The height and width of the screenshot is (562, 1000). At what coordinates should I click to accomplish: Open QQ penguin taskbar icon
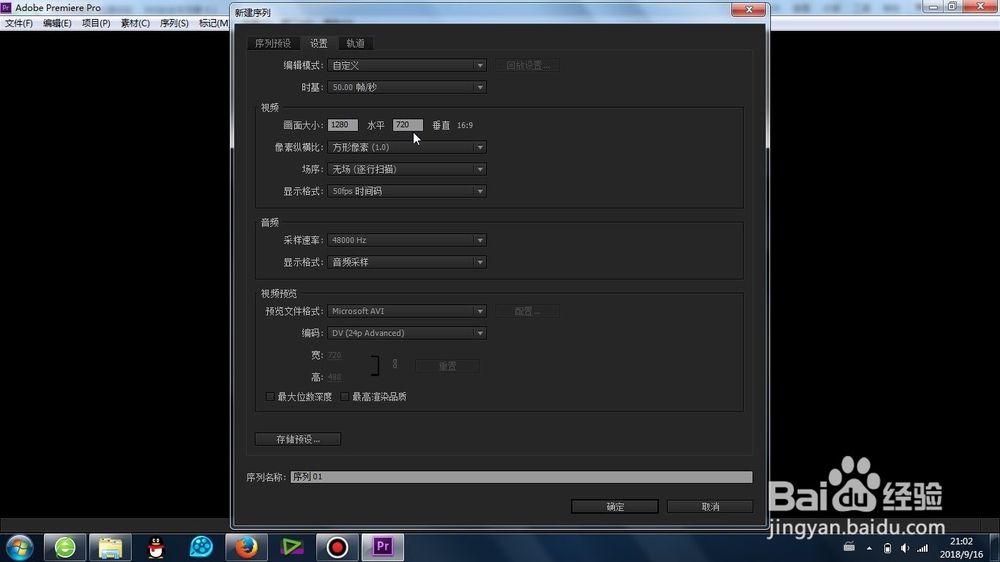coord(156,547)
